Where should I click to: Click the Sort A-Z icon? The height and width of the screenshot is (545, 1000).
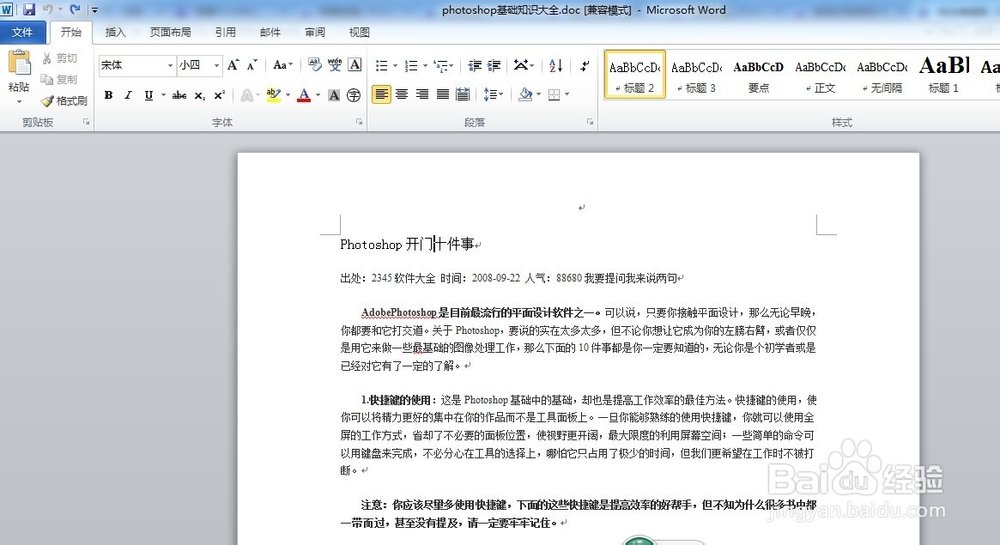pyautogui.click(x=555, y=65)
